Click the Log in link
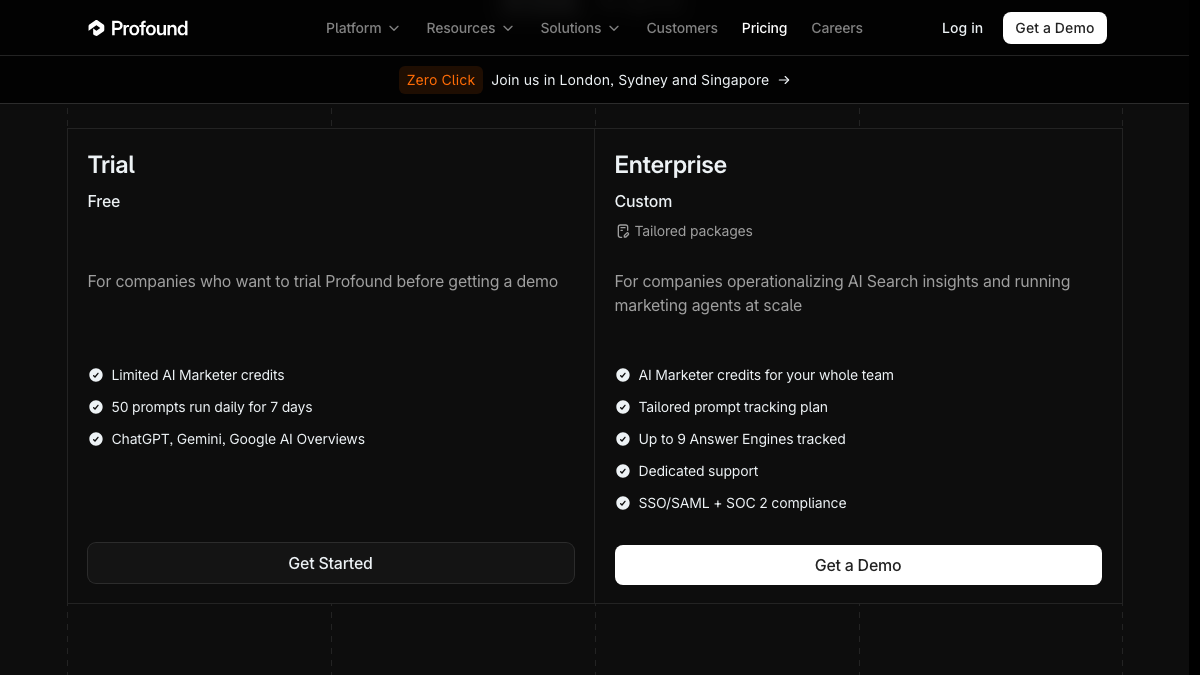 (962, 28)
